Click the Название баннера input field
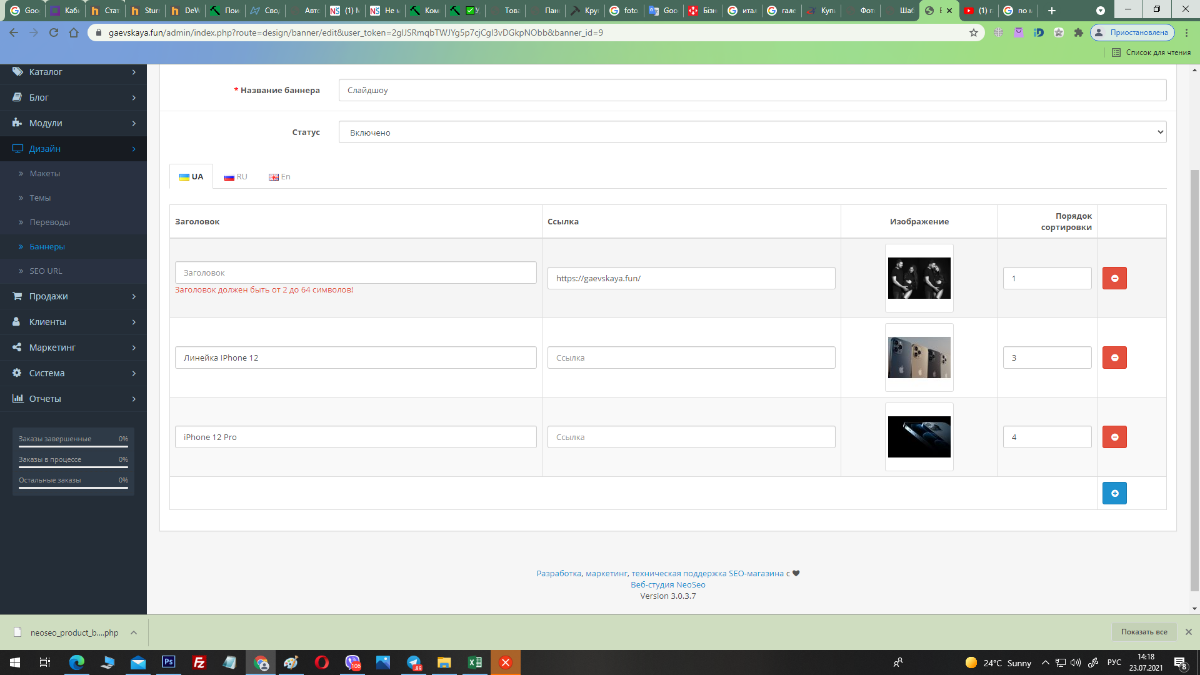The width and height of the screenshot is (1200, 675). [x=752, y=90]
